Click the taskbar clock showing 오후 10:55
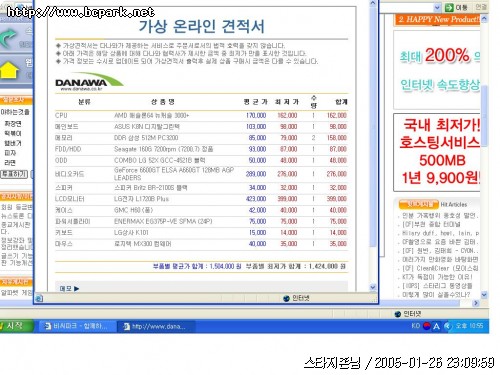500x375 pixels. (469, 326)
